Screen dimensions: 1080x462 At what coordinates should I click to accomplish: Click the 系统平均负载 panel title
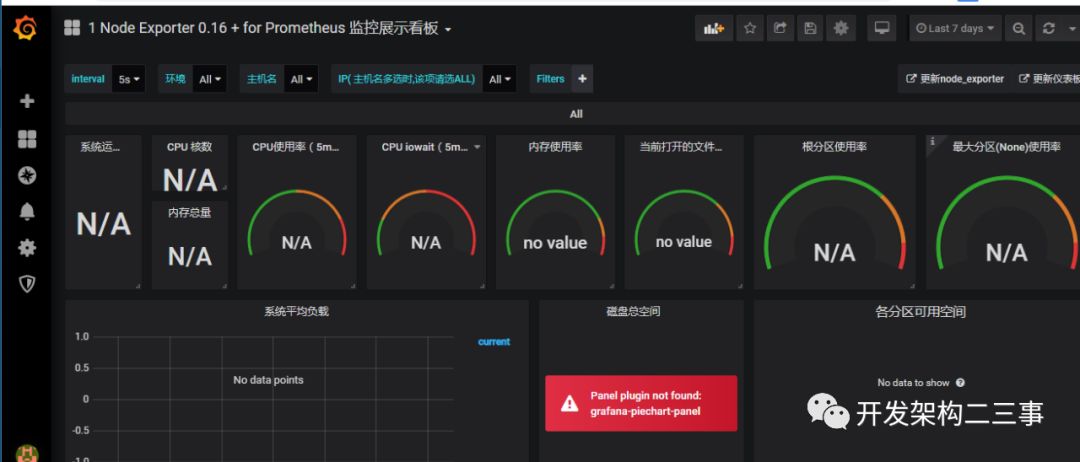[296, 311]
